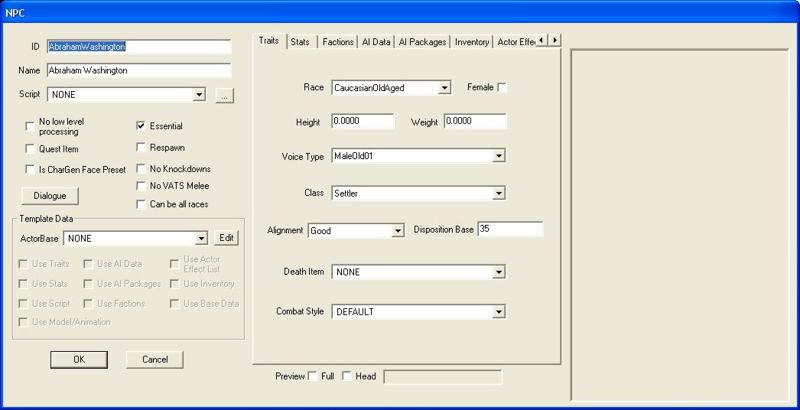Open the Actor Effects tab
The width and height of the screenshot is (800, 410).
click(x=515, y=42)
